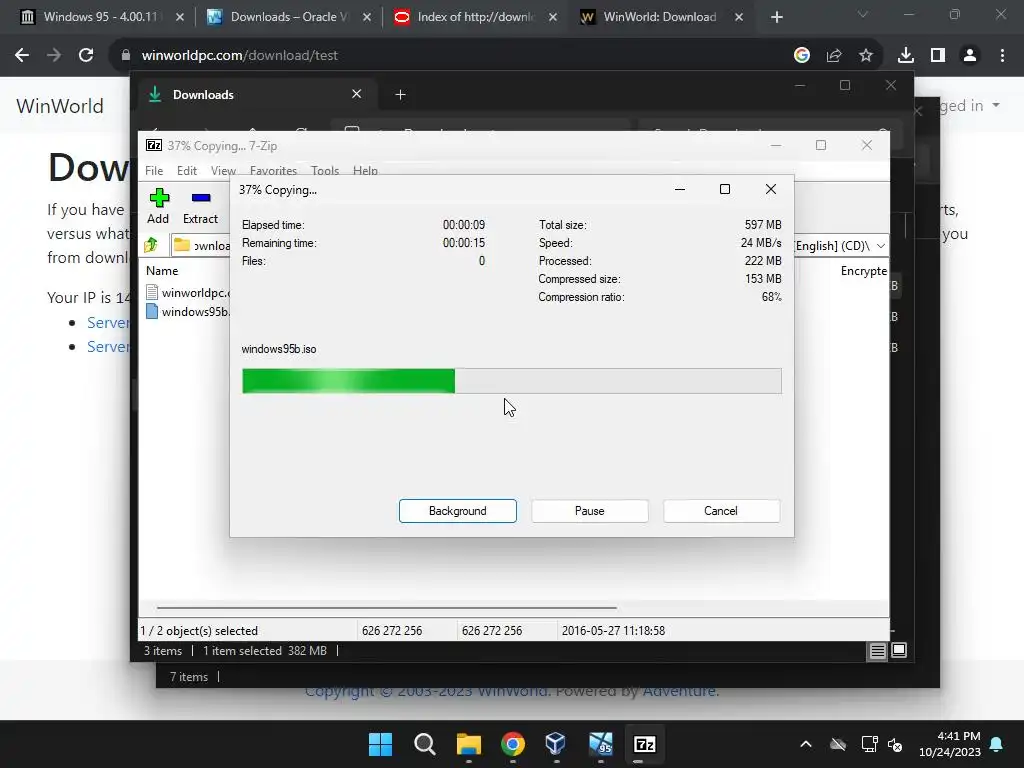Screen dimensions: 1024x768
Task: Go back in Chrome browser
Action: [x=22, y=56]
